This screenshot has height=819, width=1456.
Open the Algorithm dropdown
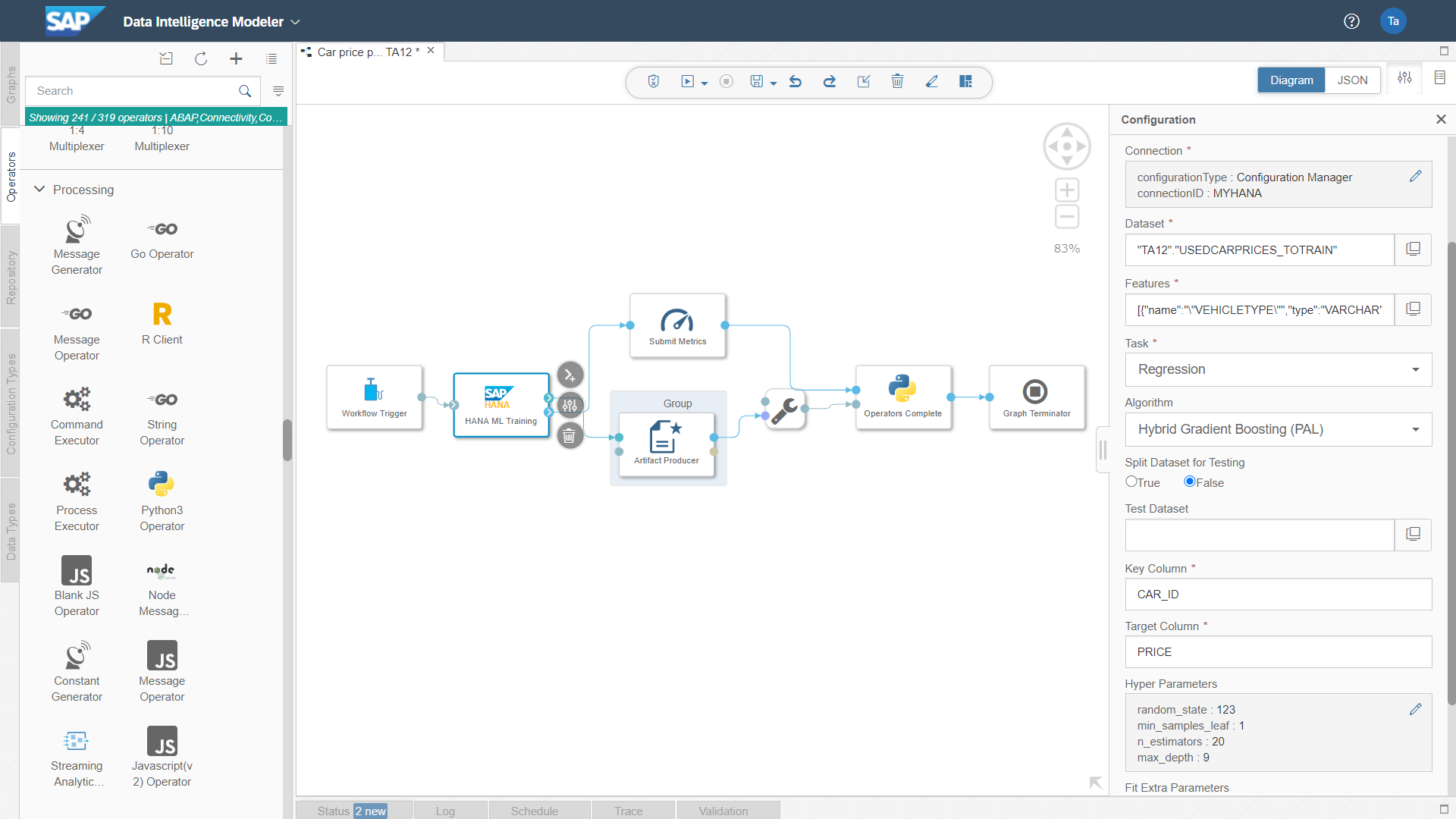pyautogui.click(x=1415, y=429)
